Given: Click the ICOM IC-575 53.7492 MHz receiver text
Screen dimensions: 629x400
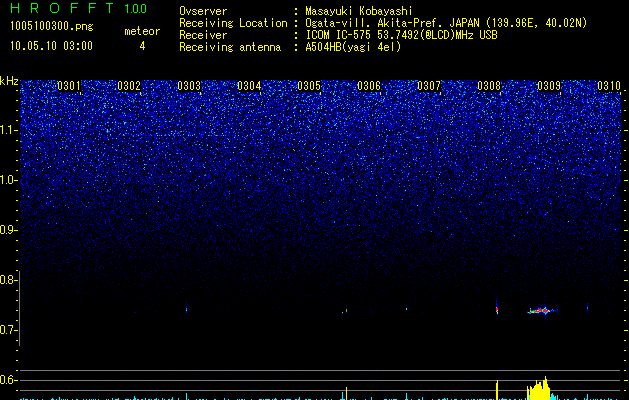Looking at the screenshot, I should click(401, 35).
